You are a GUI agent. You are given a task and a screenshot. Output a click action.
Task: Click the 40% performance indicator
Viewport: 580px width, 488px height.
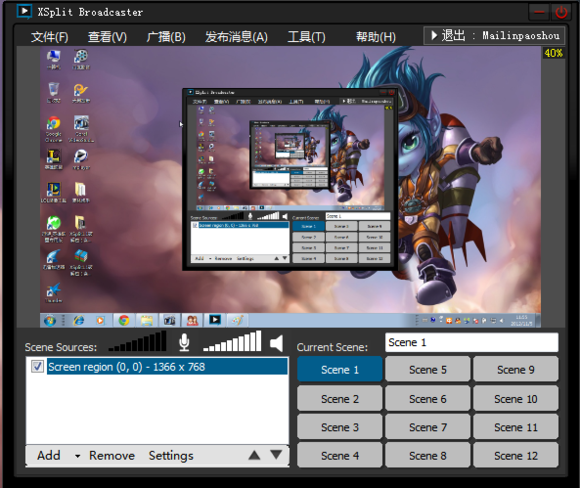[x=553, y=53]
